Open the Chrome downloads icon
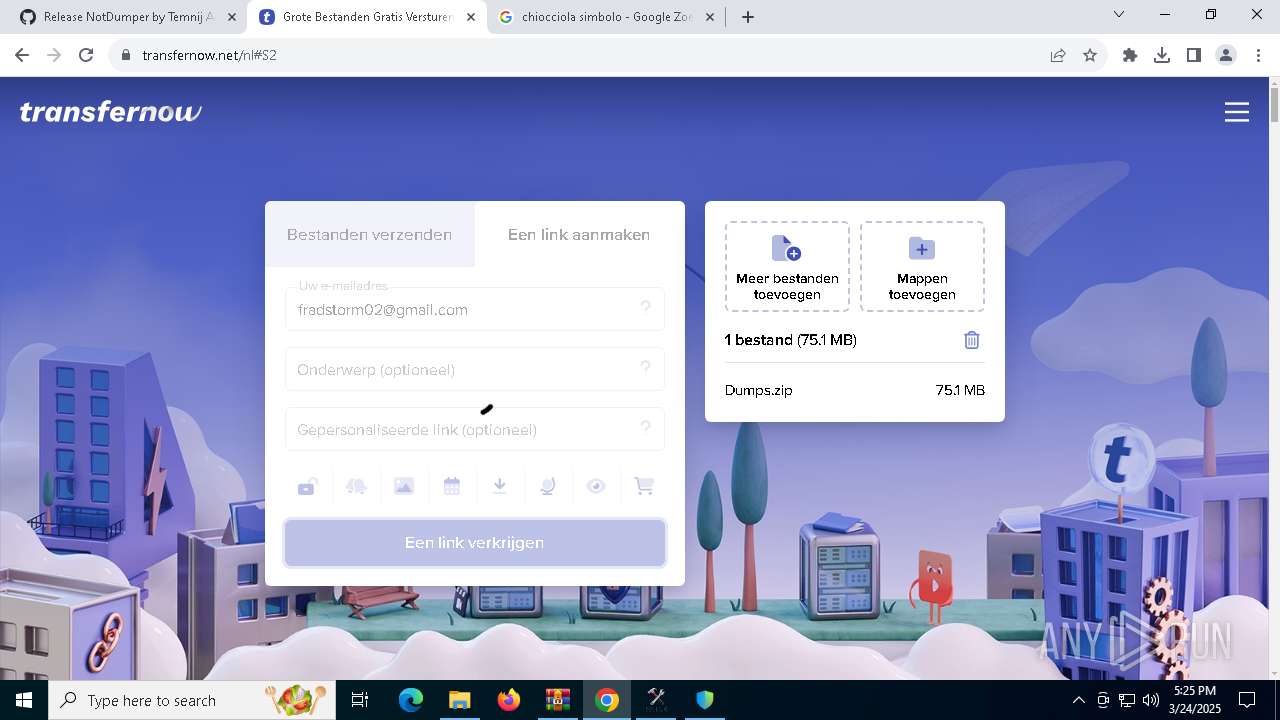1280x720 pixels. (1162, 55)
